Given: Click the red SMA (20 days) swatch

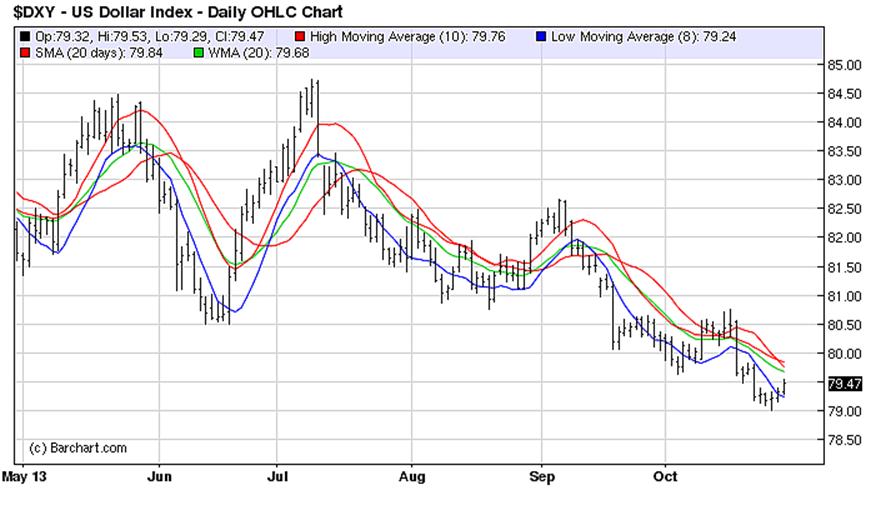Looking at the screenshot, I should [x=23, y=50].
